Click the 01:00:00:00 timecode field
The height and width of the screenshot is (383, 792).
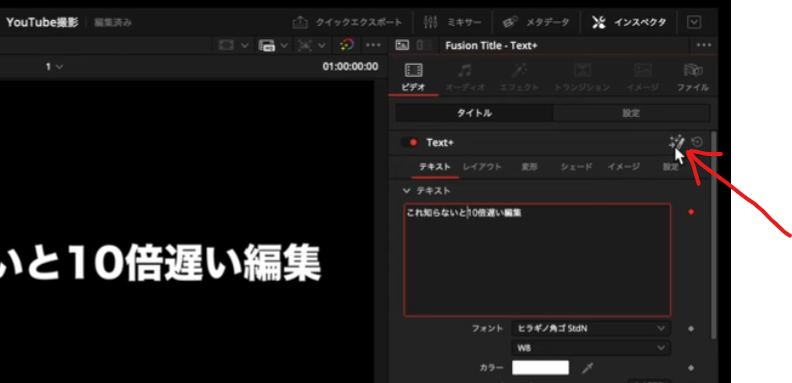[x=350, y=67]
